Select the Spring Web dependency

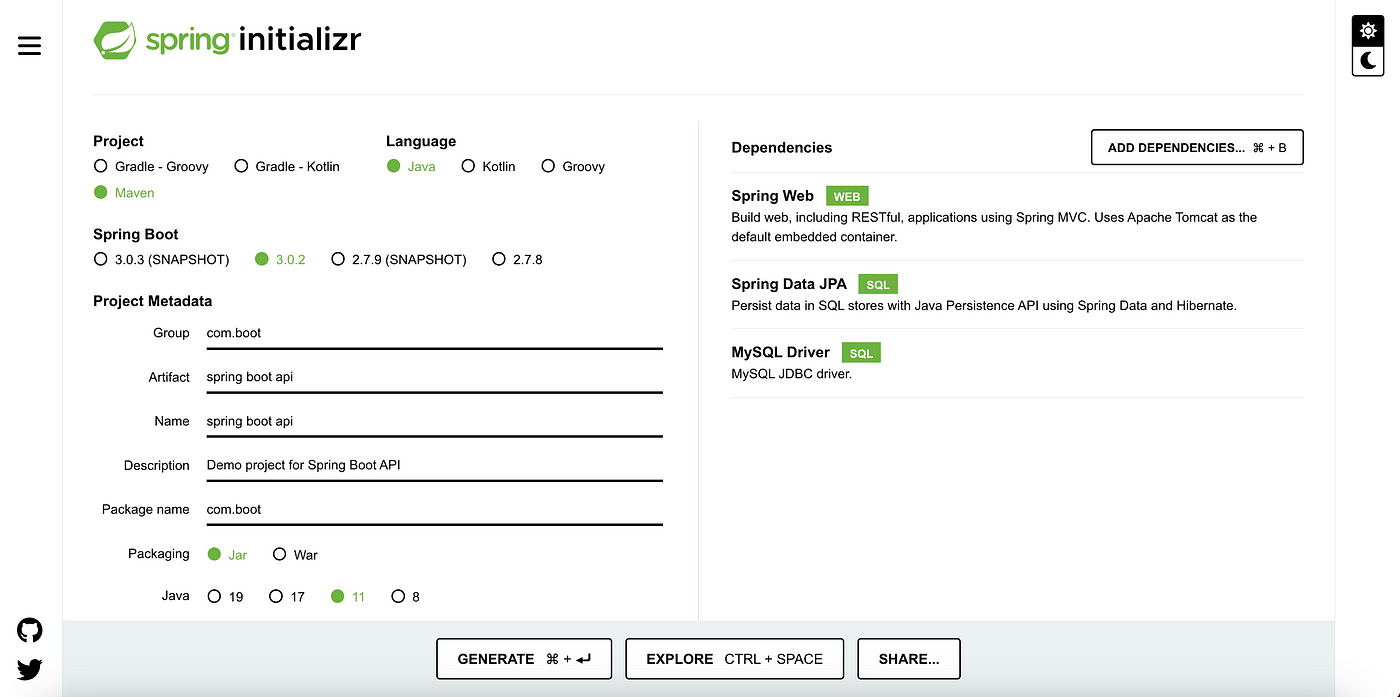(1017, 216)
